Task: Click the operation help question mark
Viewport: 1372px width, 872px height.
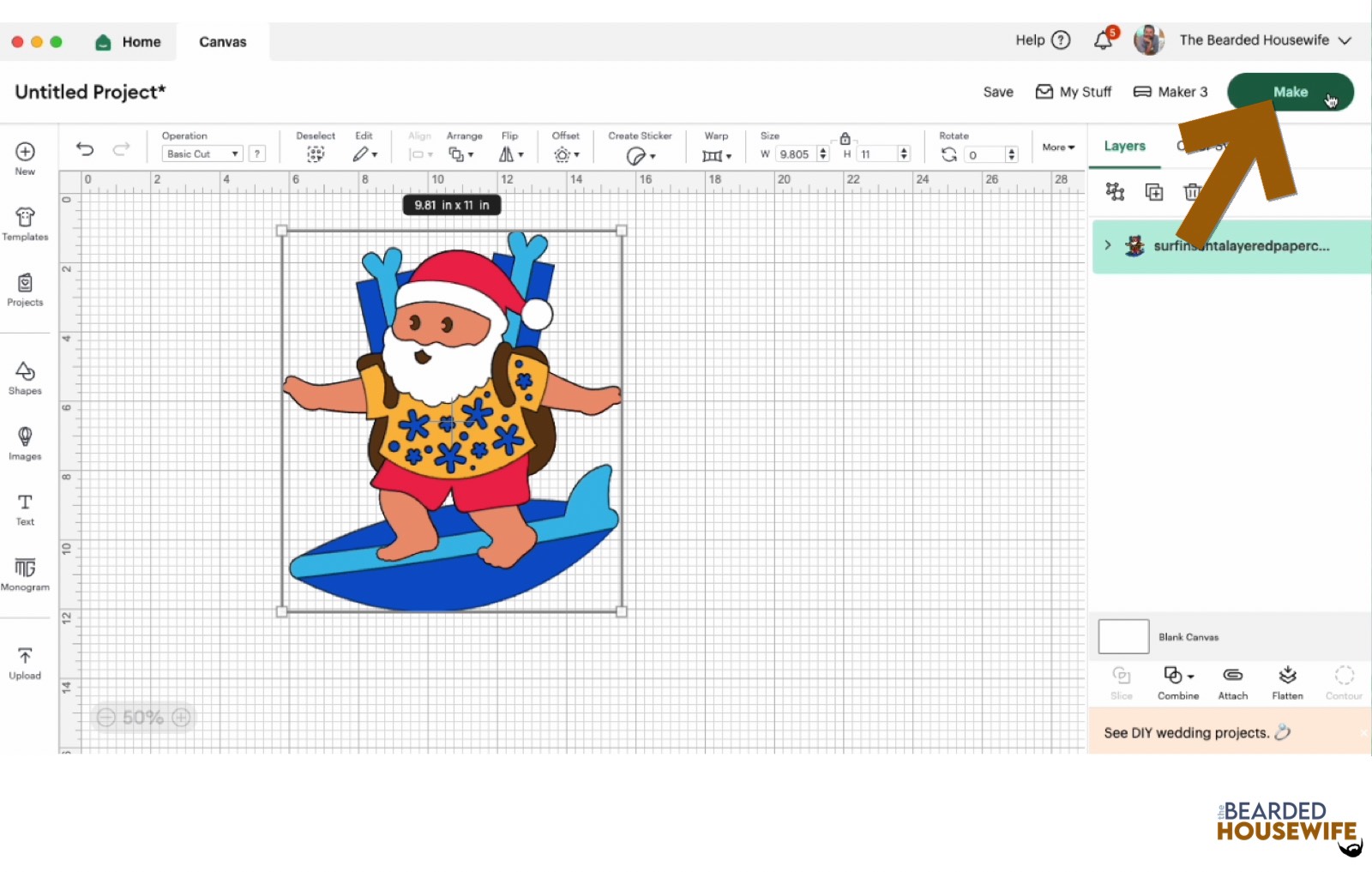Action: (x=257, y=154)
